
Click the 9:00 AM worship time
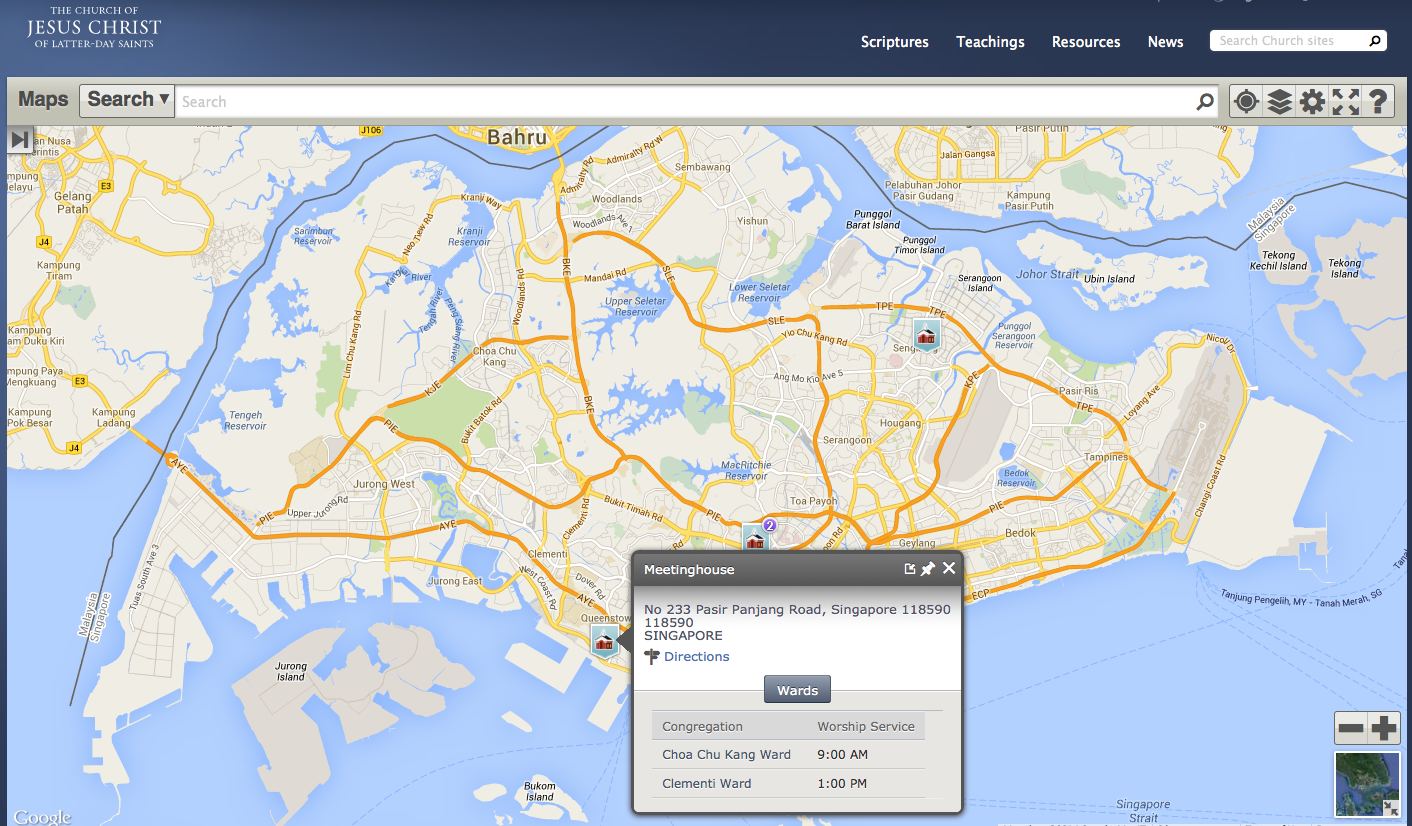842,755
